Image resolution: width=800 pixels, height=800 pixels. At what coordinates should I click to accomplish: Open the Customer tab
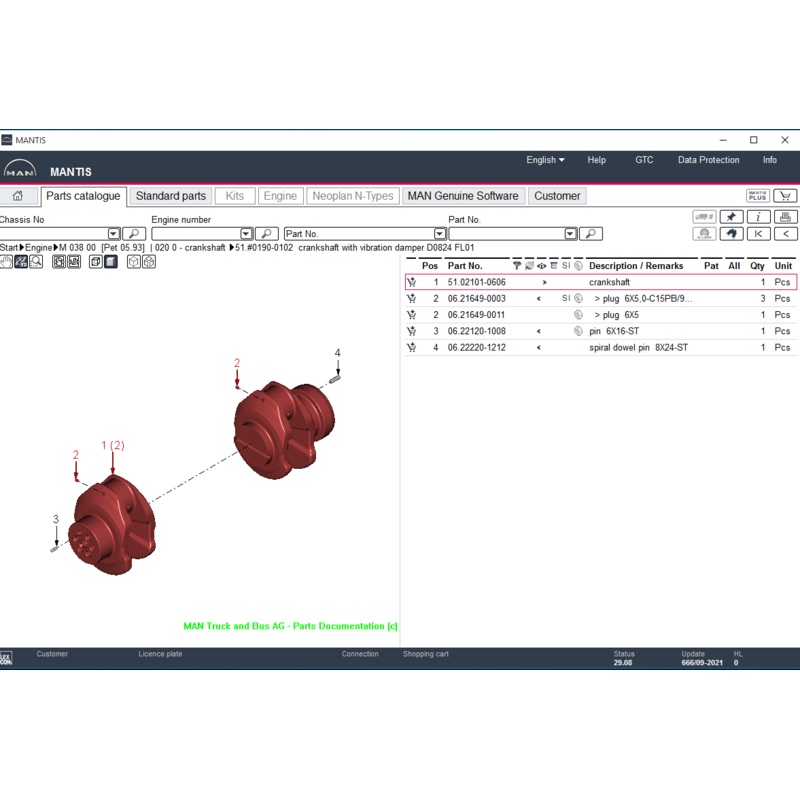tap(557, 196)
